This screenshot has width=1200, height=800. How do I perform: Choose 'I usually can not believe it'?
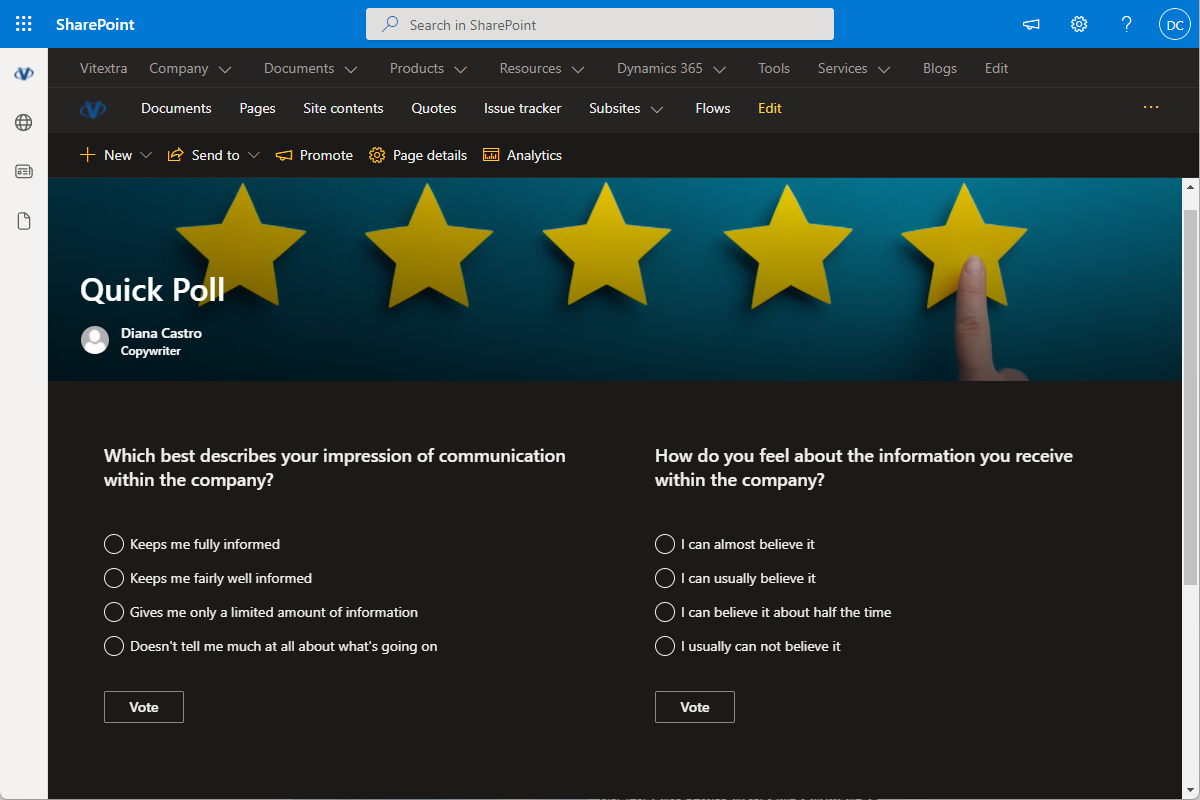665,646
